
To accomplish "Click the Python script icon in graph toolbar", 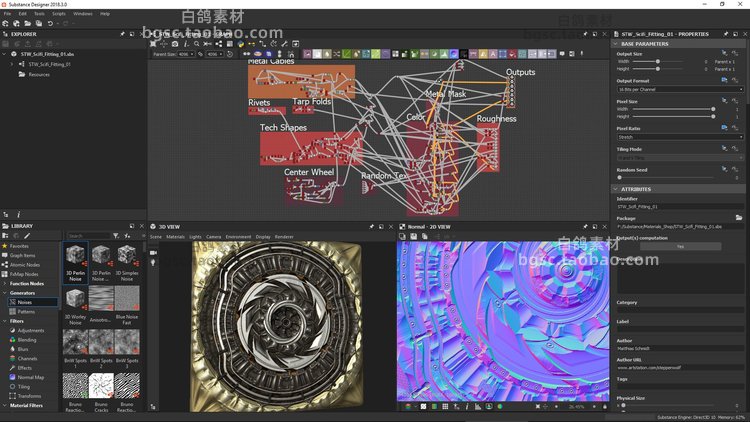I will [241, 44].
